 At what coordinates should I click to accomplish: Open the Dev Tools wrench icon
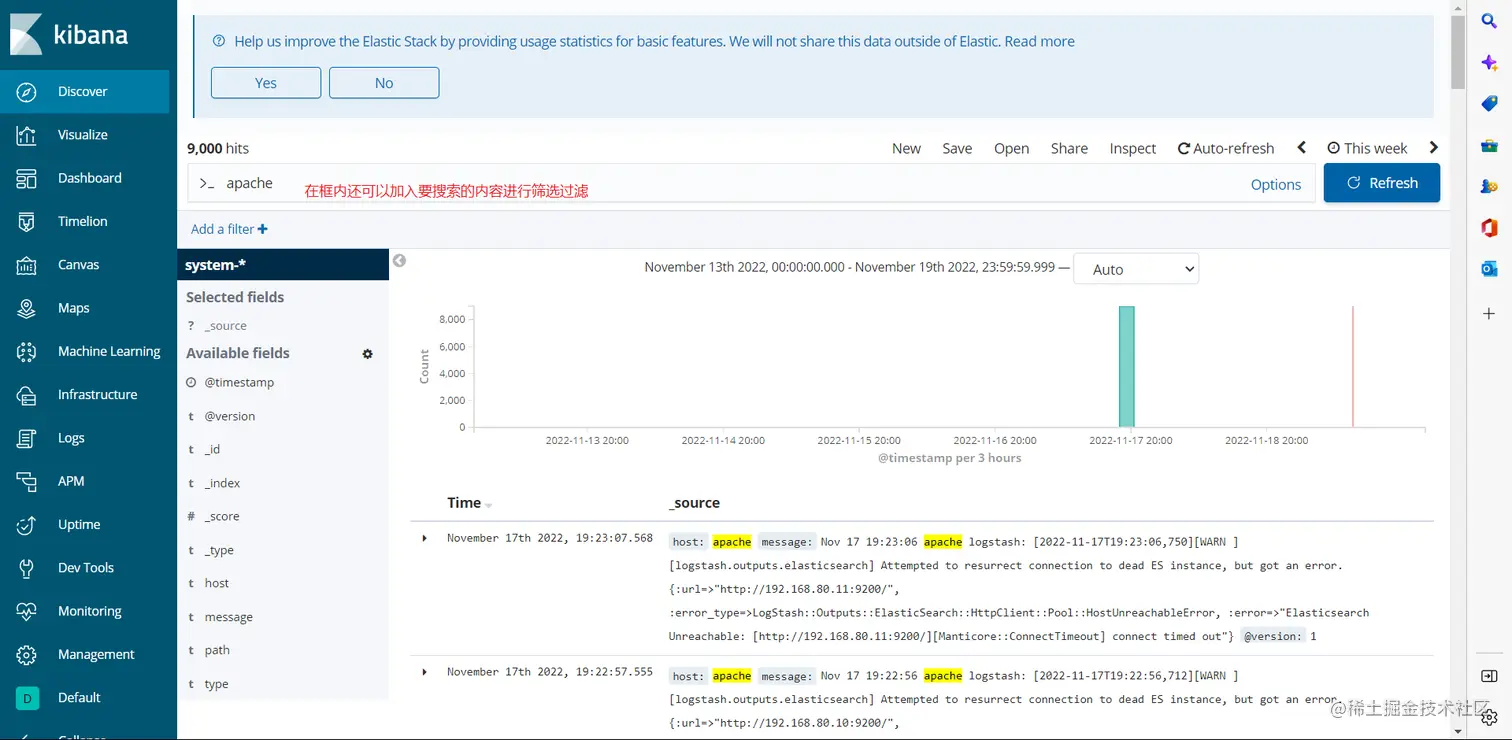(27, 568)
